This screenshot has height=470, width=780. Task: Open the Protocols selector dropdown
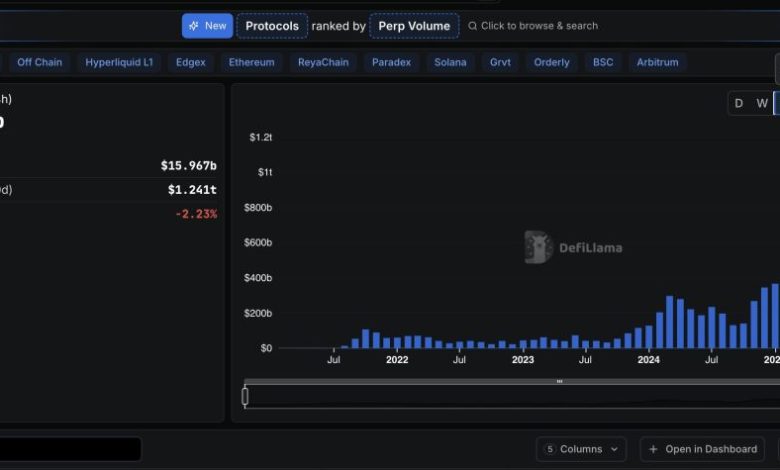(272, 26)
